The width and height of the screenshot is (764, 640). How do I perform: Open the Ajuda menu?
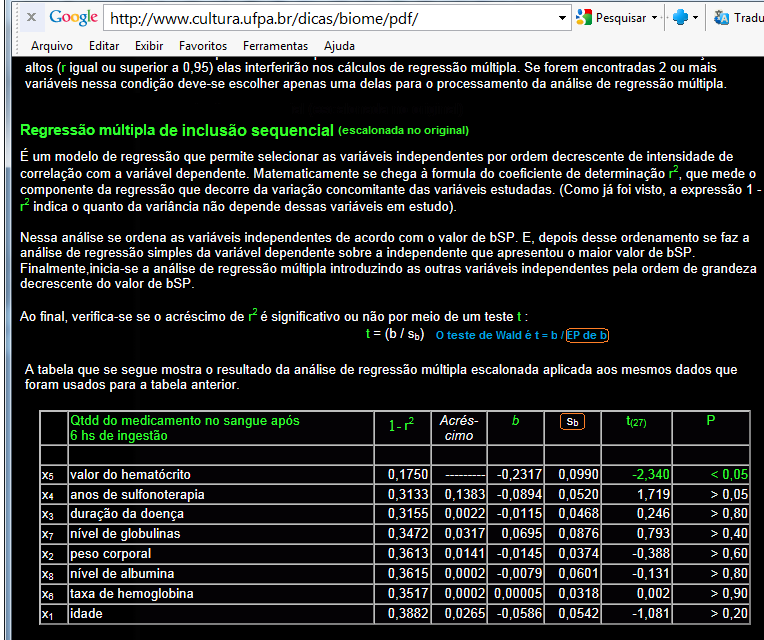pos(339,46)
